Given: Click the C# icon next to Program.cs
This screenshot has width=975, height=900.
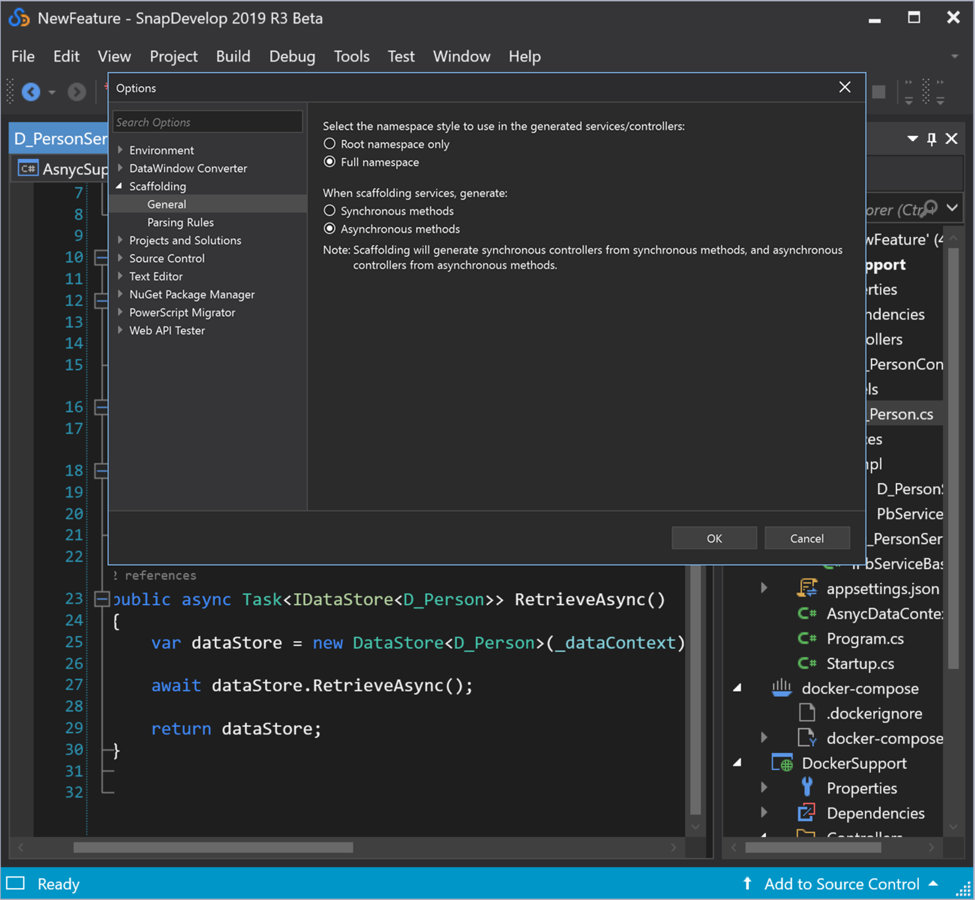Looking at the screenshot, I should (807, 638).
